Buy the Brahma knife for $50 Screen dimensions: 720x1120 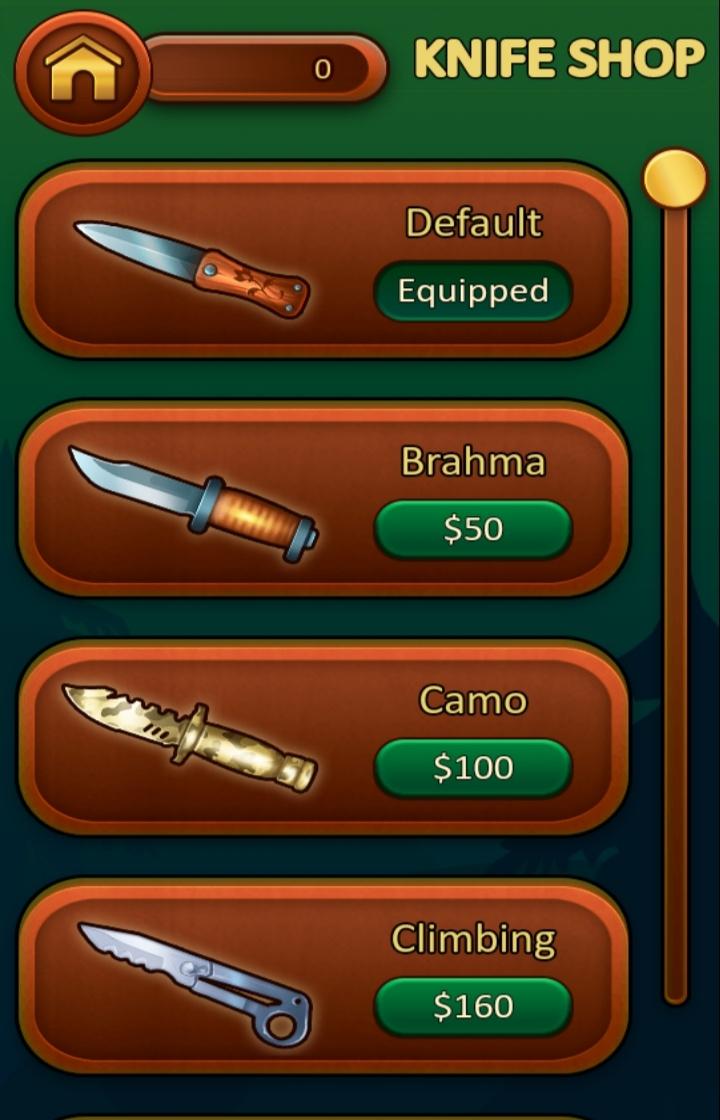tap(473, 529)
